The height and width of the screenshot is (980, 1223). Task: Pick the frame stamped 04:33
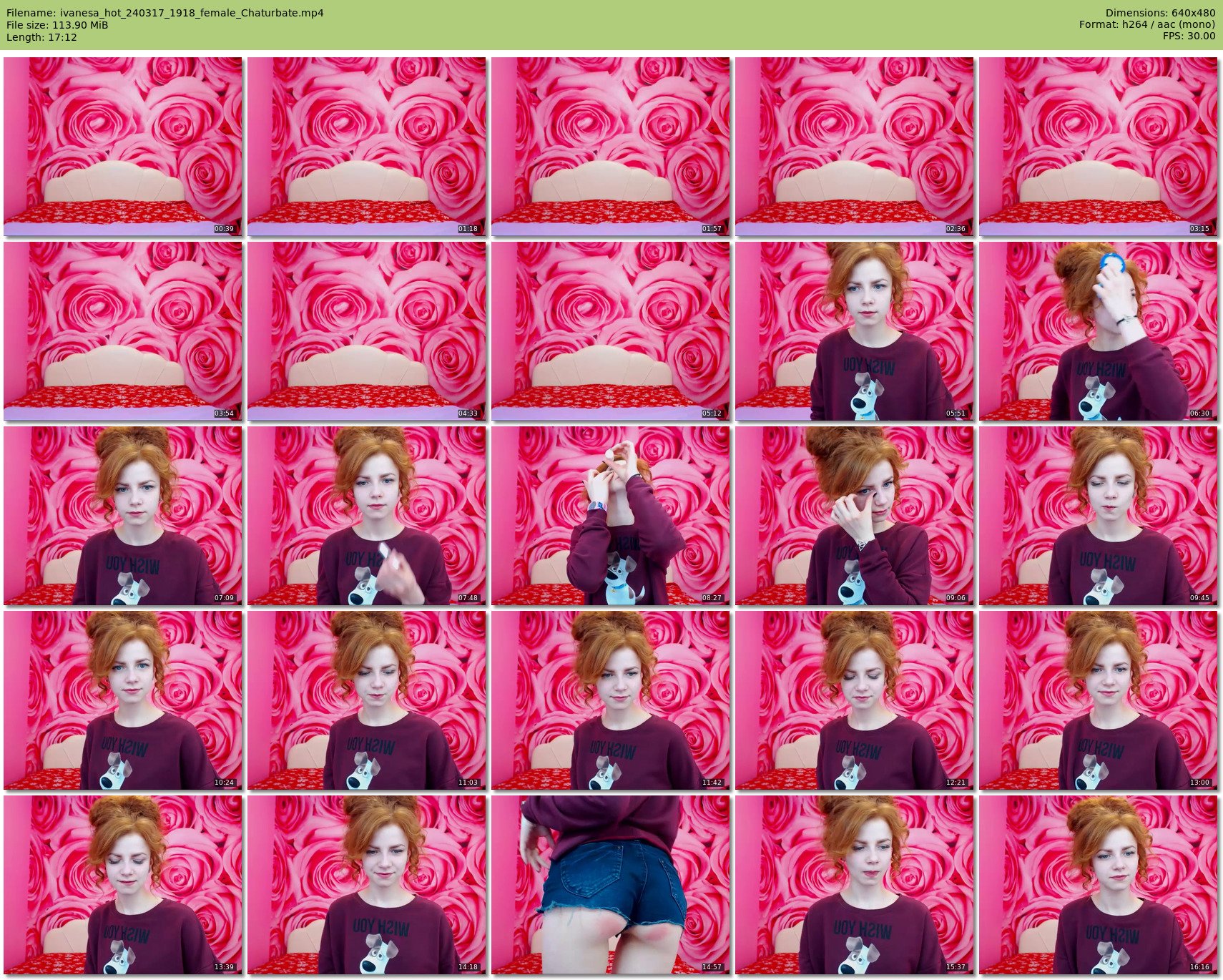point(367,331)
